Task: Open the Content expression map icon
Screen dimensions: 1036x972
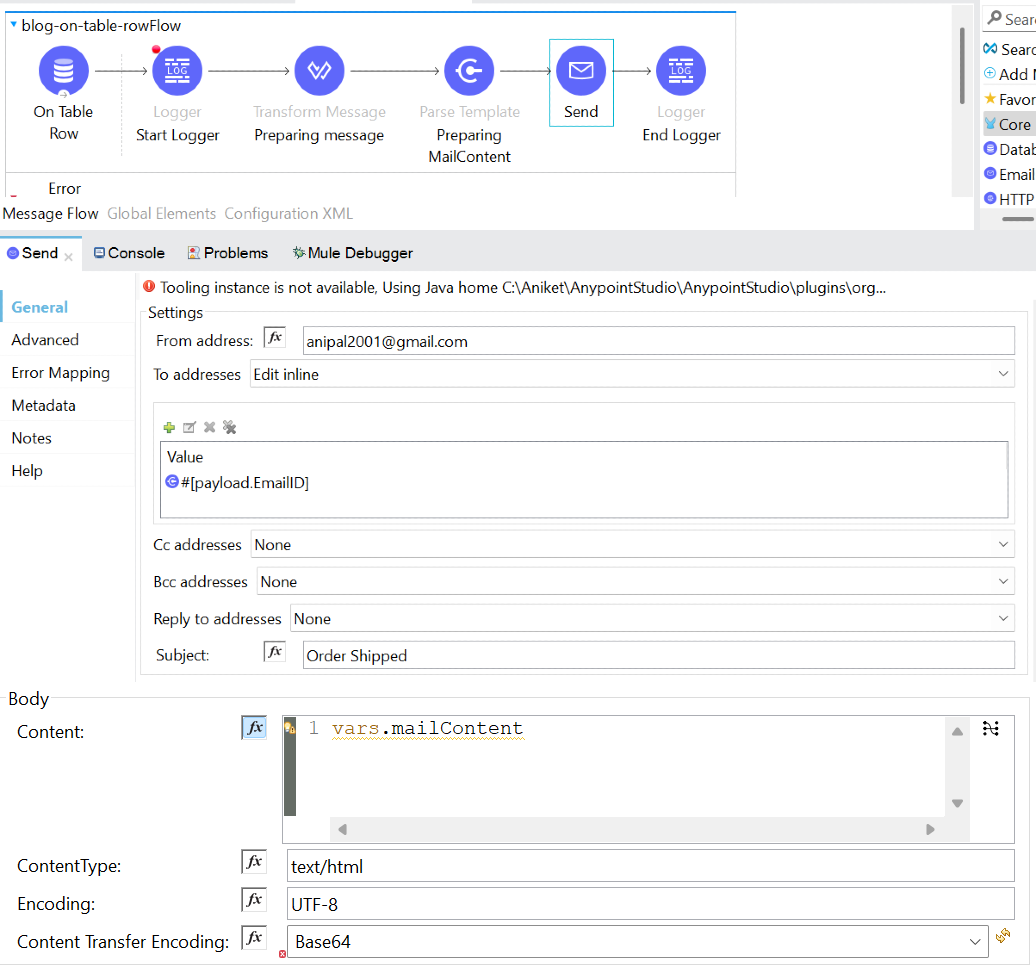Action: [990, 729]
